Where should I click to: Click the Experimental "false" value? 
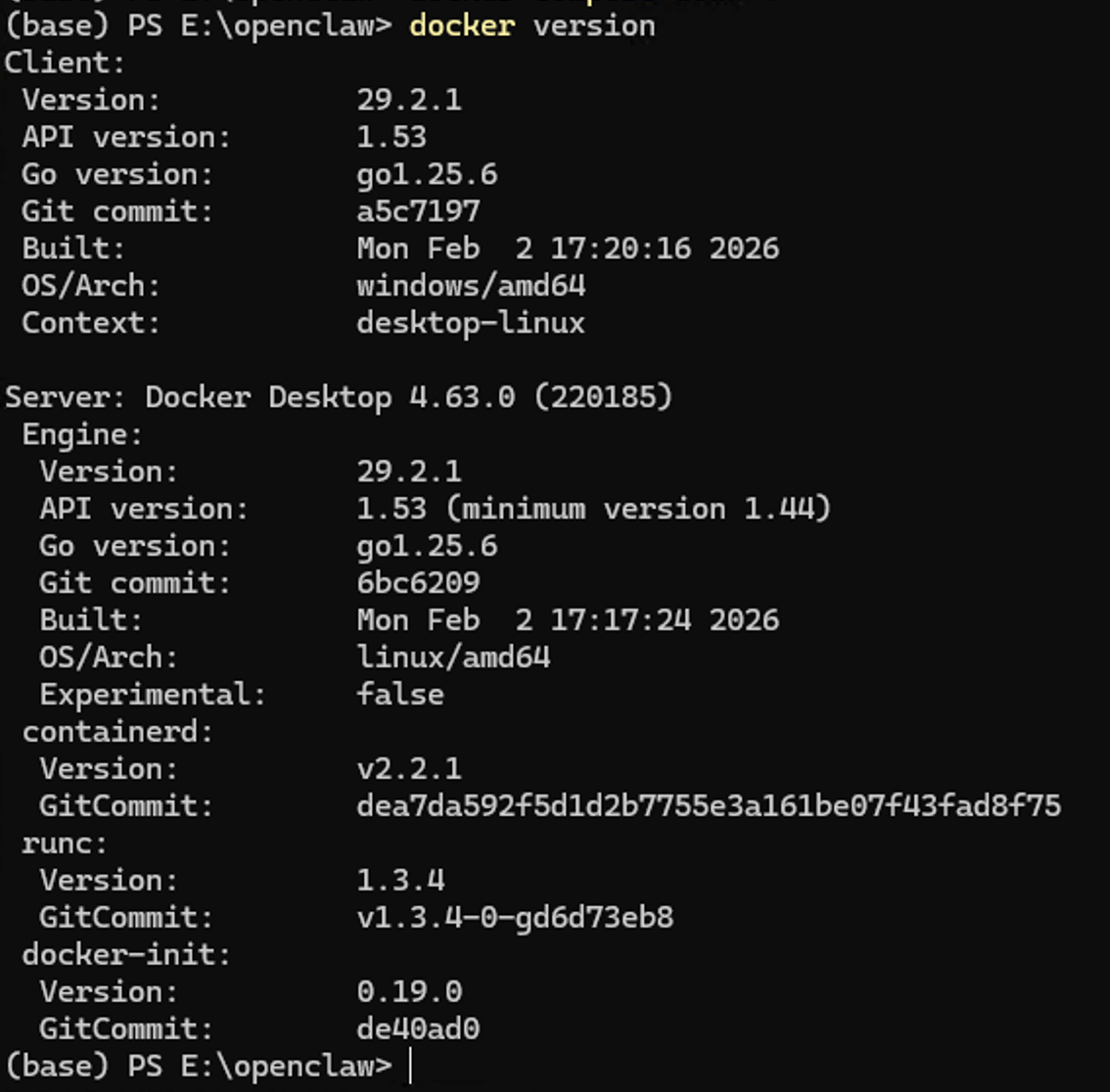tap(400, 695)
